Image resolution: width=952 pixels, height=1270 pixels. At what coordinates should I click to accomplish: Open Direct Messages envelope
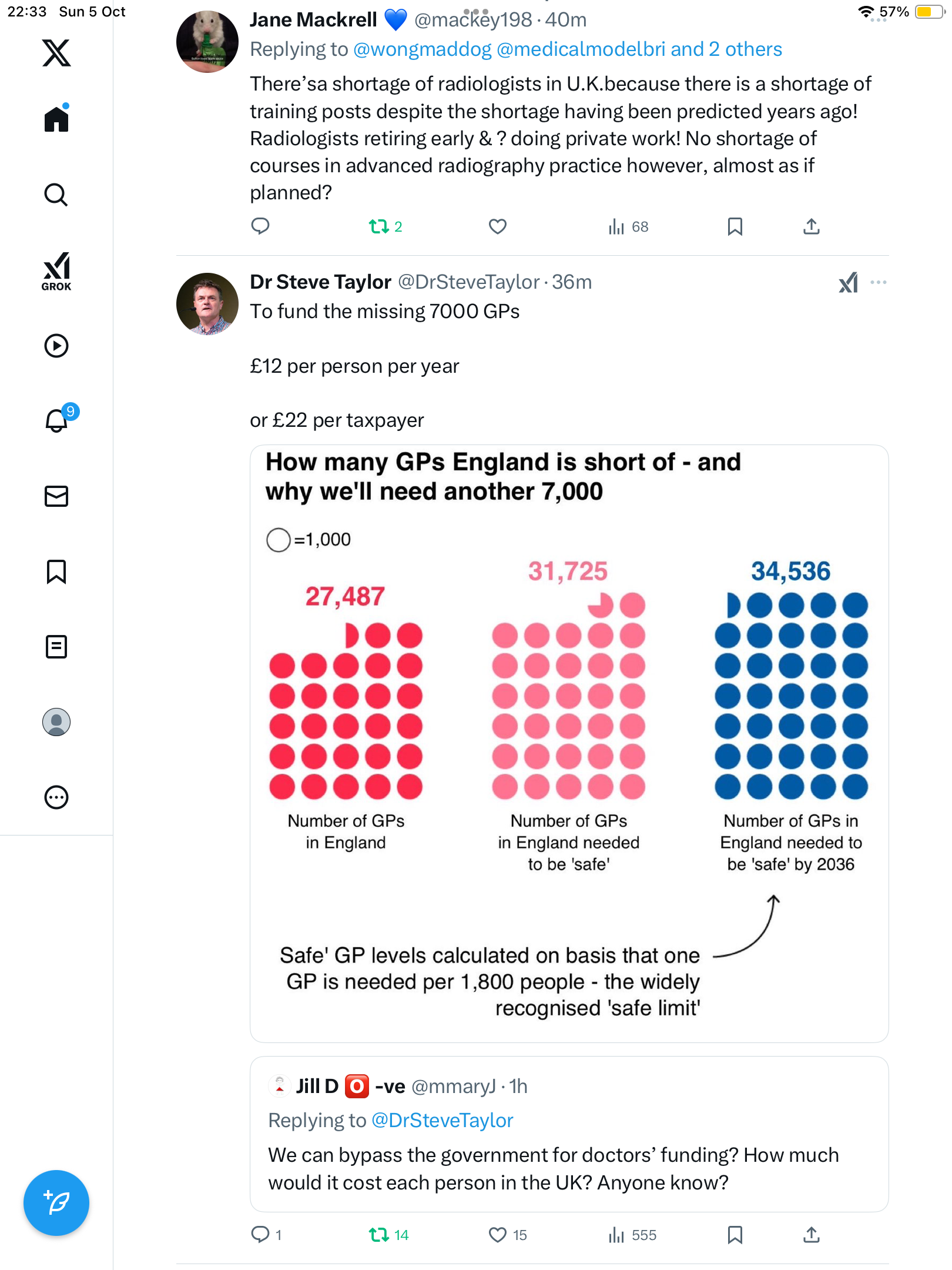(56, 496)
